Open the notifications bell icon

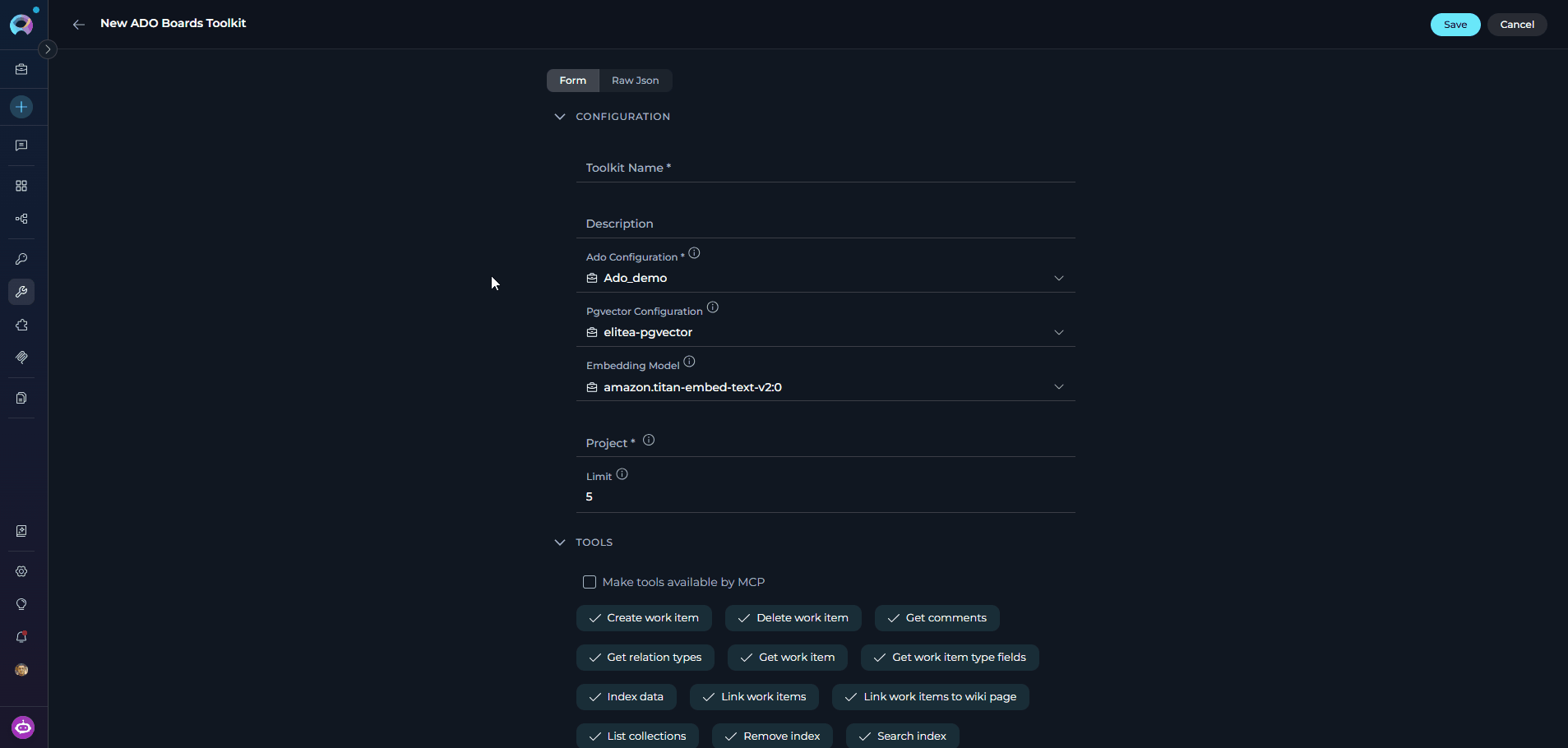pos(21,637)
